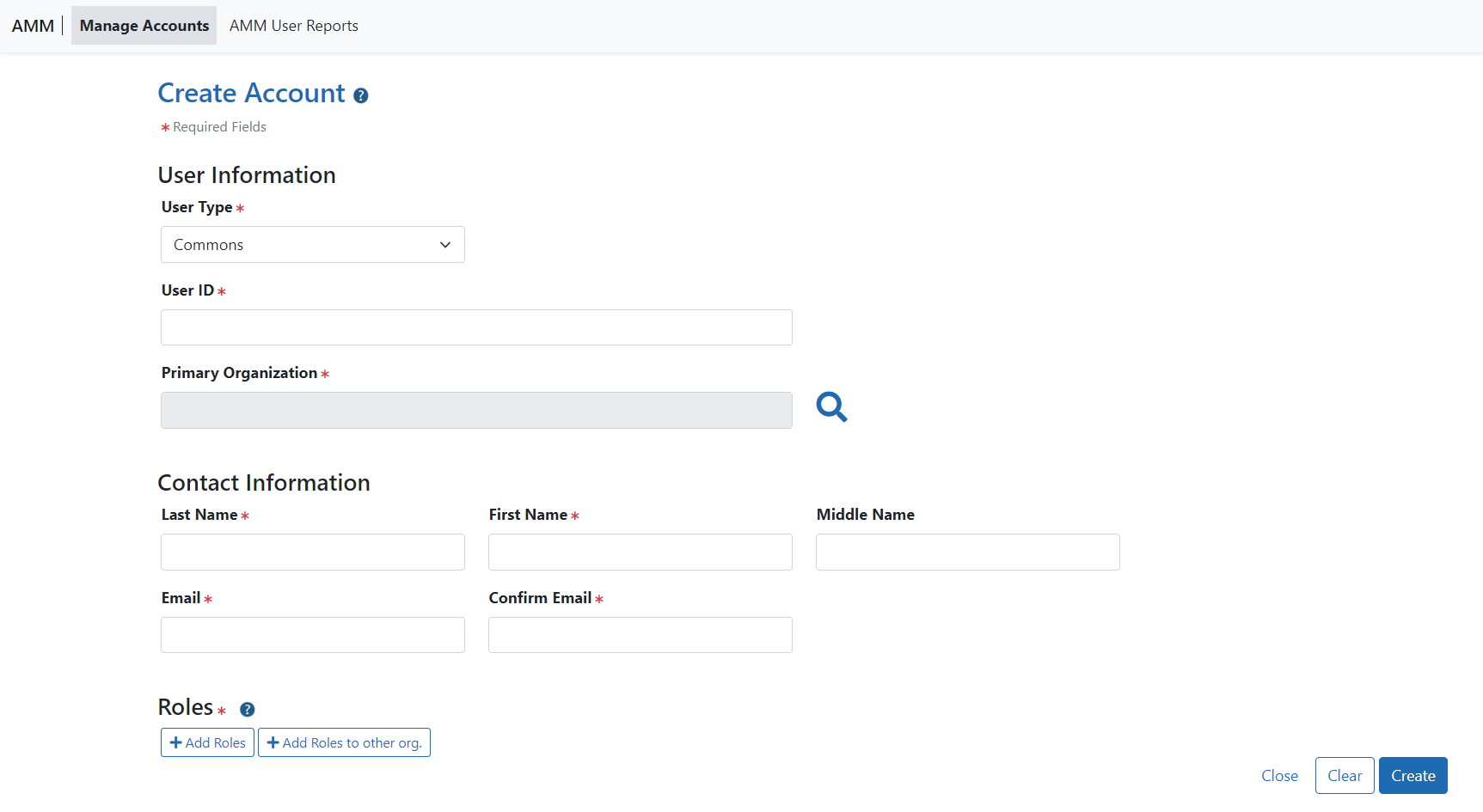Click the User Information heading

247,175
